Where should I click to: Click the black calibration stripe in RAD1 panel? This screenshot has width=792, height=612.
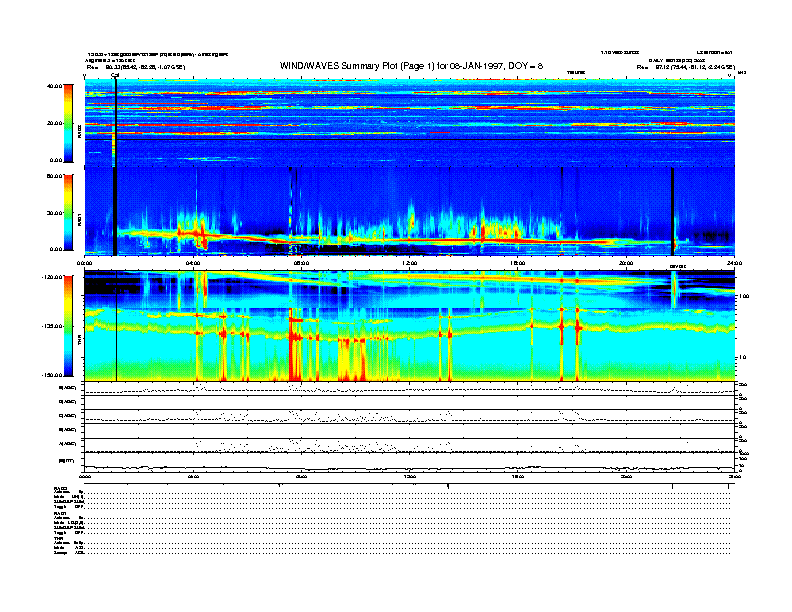[115, 211]
